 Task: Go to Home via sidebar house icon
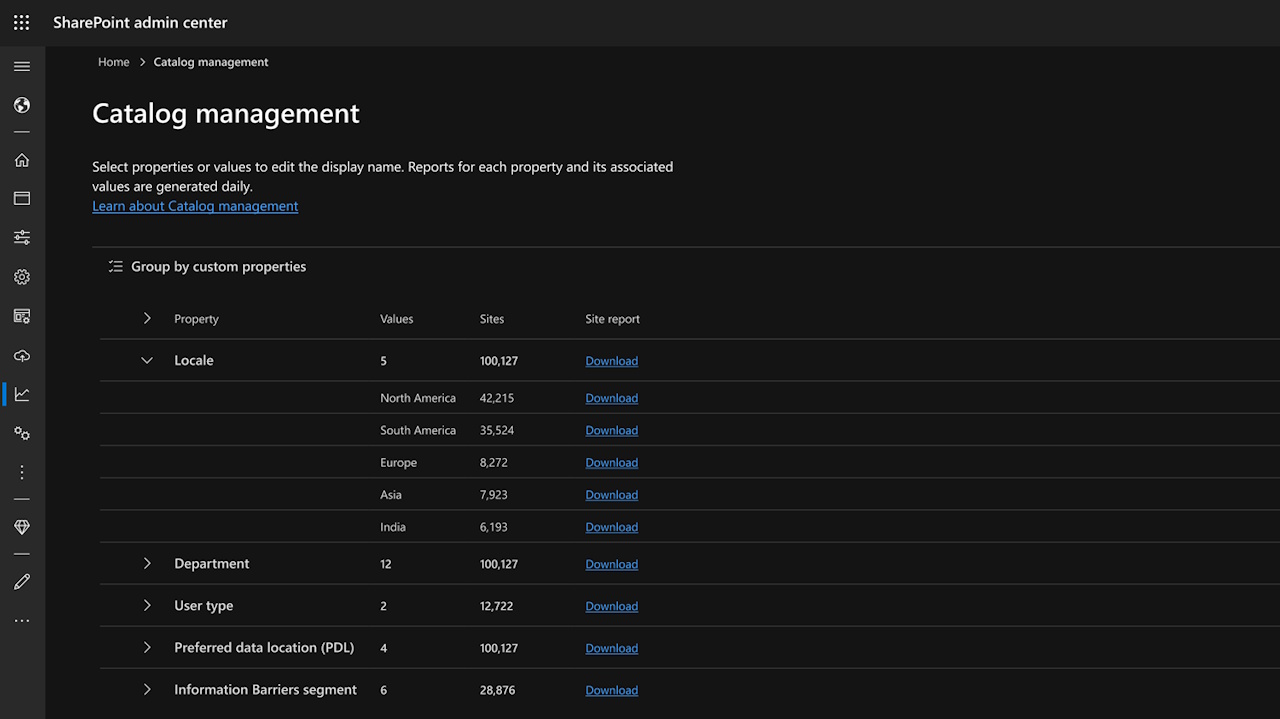pos(22,160)
